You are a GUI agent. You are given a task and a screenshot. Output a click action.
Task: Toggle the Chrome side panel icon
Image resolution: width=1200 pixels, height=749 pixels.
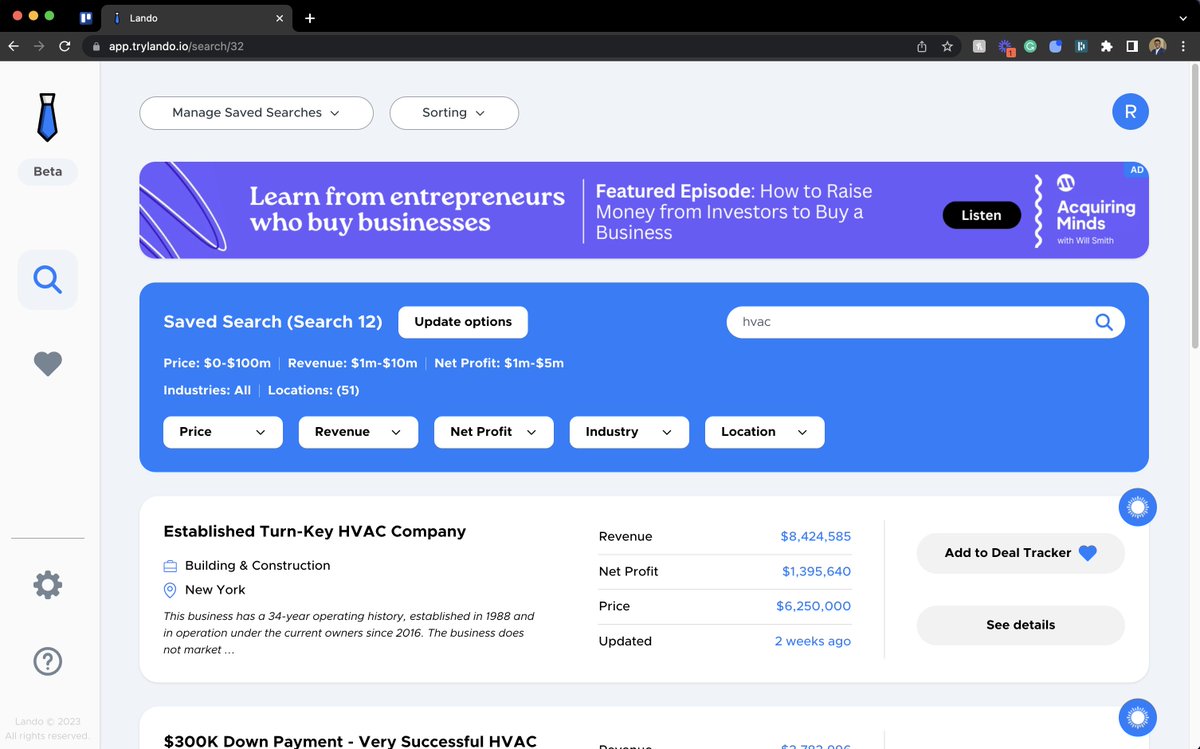point(1132,46)
